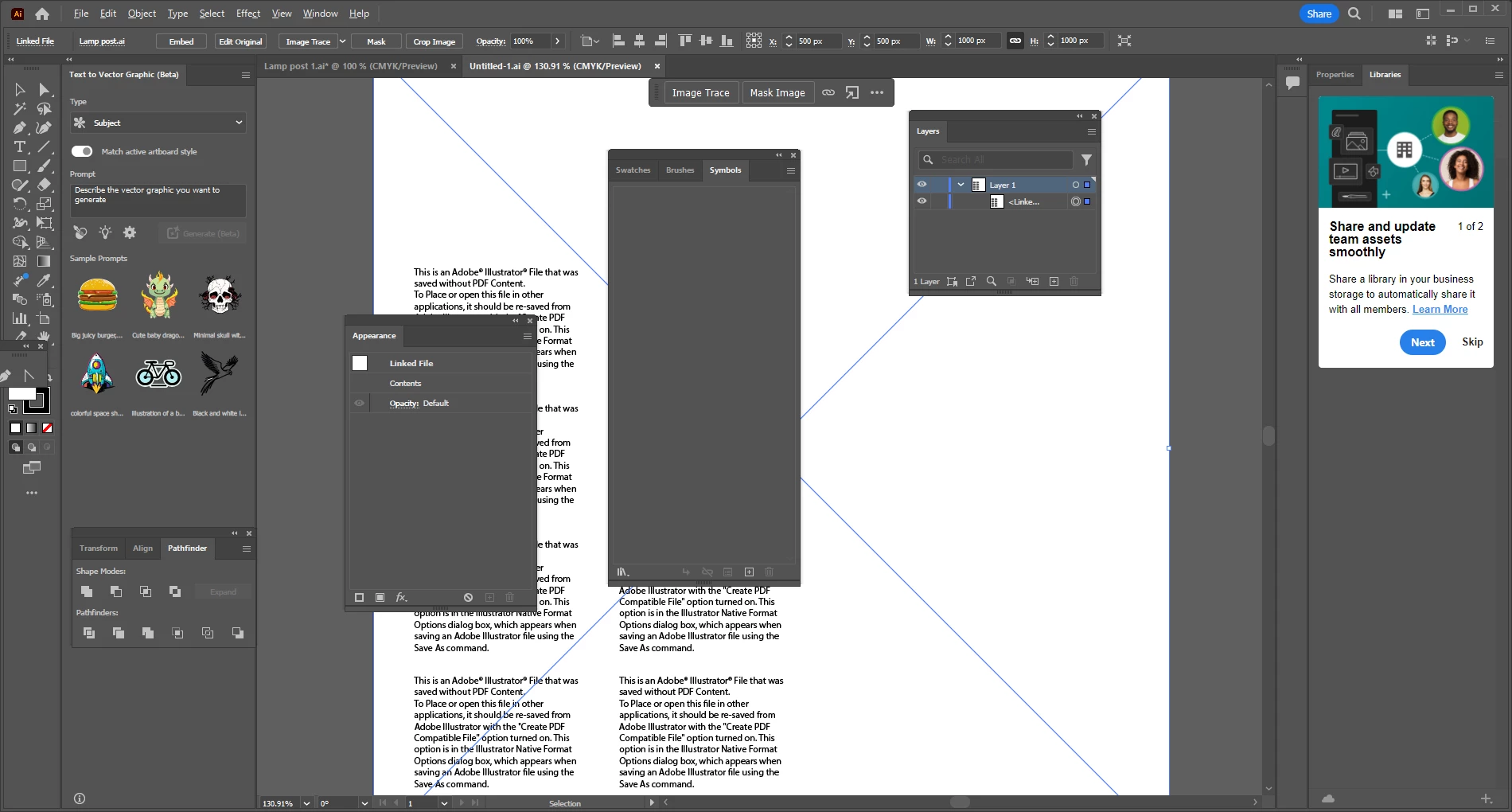Click the Edit Original button

pyautogui.click(x=240, y=41)
